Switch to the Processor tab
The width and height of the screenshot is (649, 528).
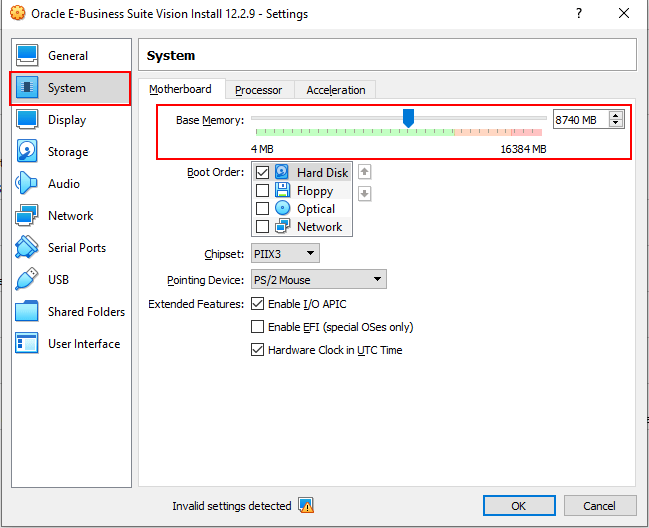tap(258, 90)
